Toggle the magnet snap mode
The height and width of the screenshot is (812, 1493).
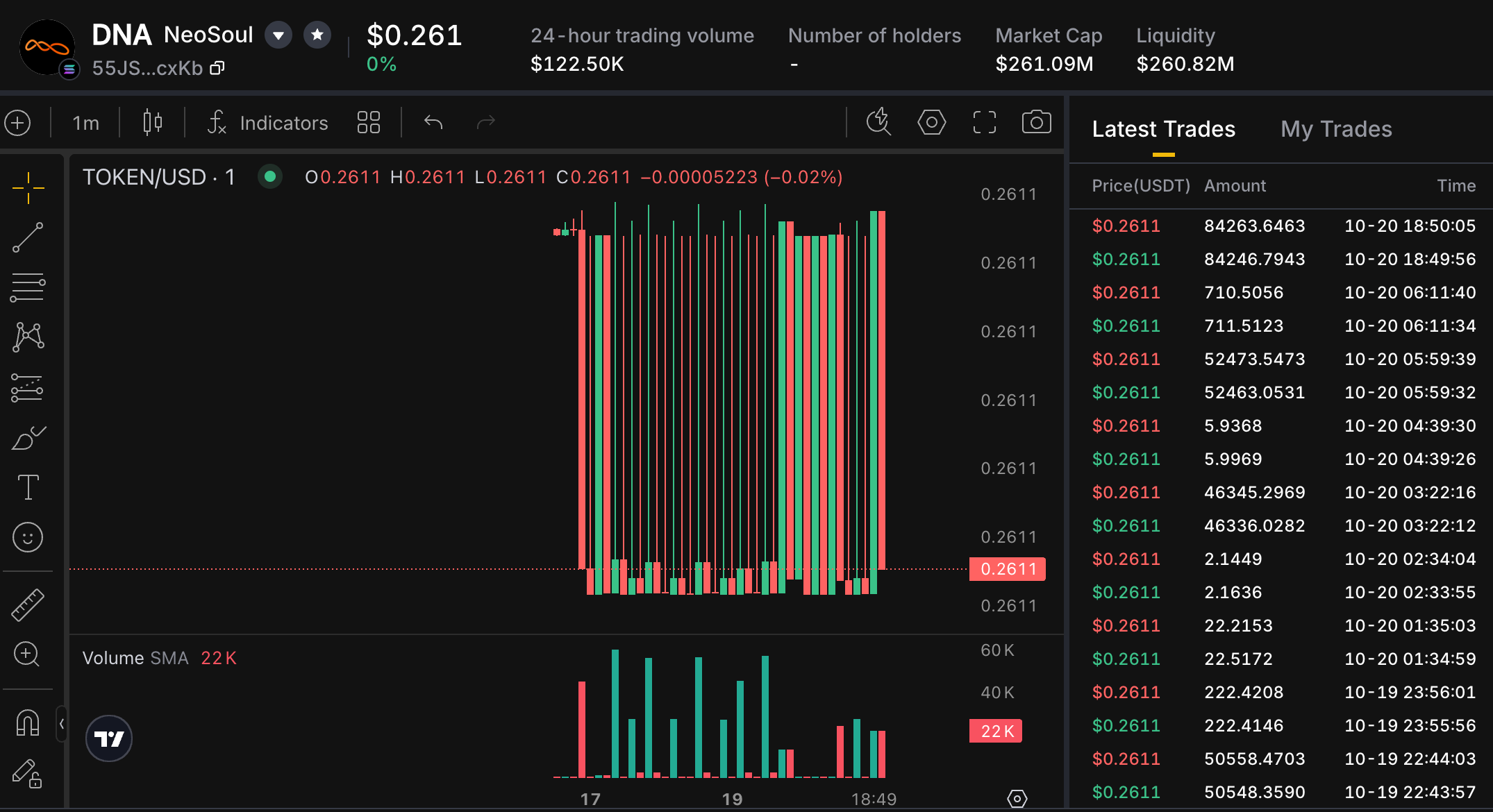click(x=28, y=723)
